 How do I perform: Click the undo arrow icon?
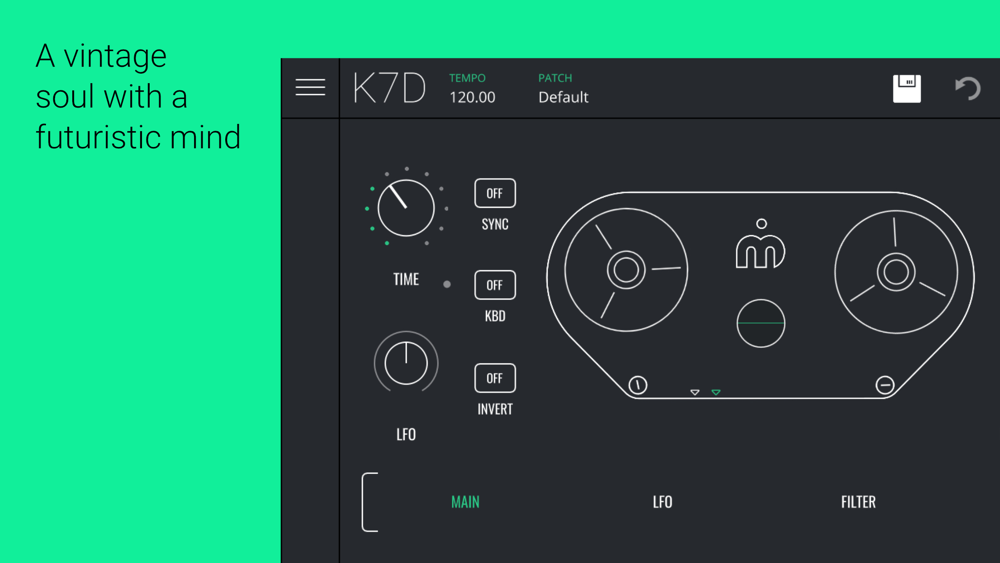(x=967, y=88)
